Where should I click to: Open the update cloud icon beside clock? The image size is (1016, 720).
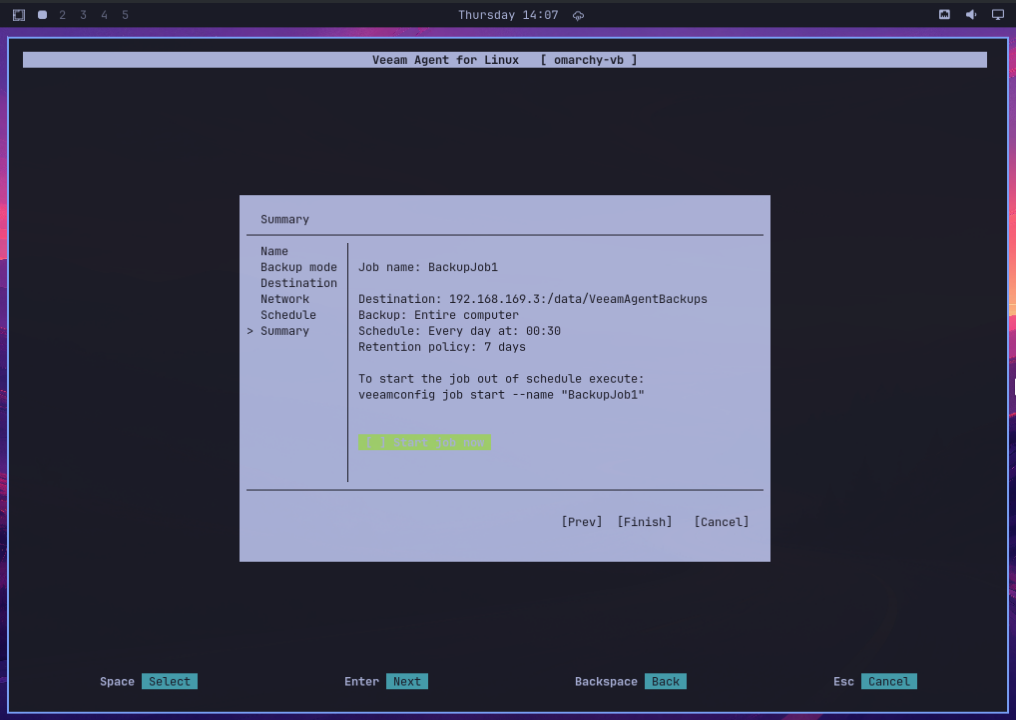click(x=578, y=16)
